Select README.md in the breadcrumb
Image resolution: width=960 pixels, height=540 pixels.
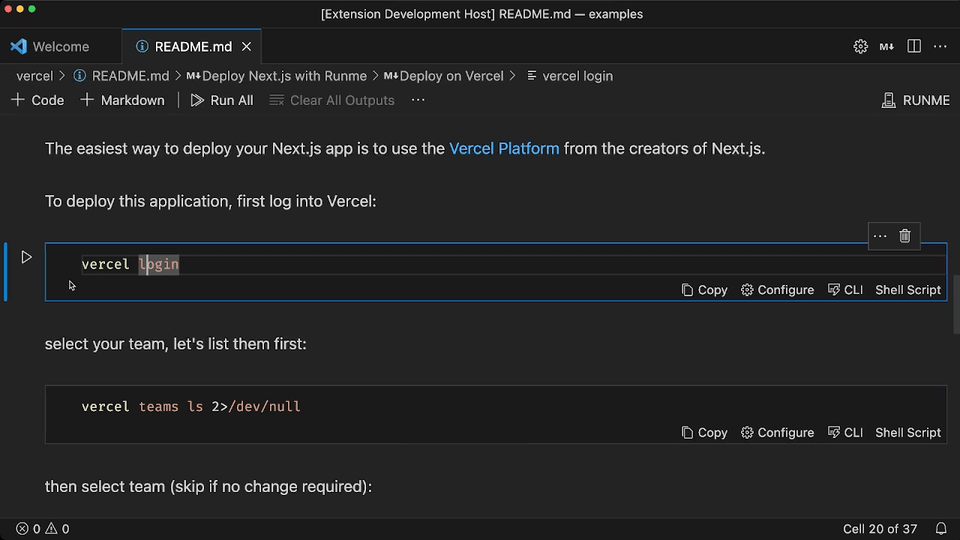122,76
